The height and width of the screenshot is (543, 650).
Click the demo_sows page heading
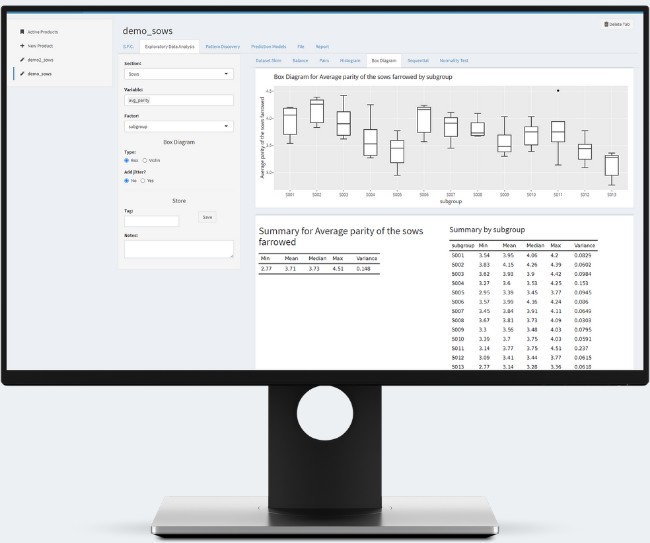click(x=148, y=31)
